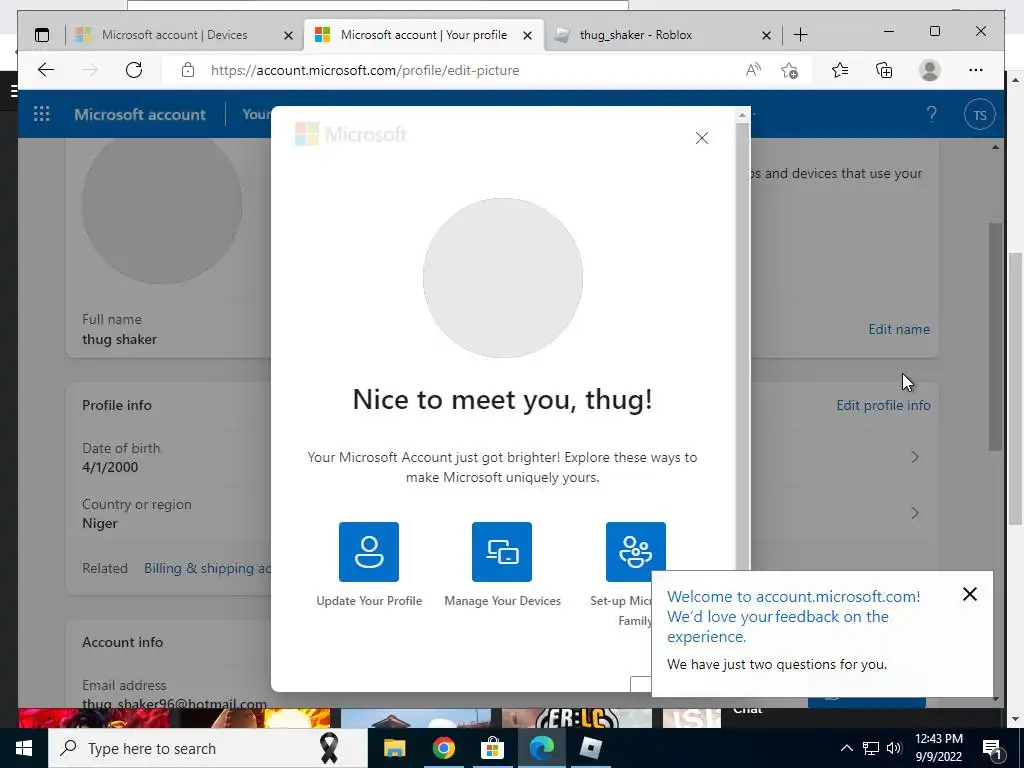The width and height of the screenshot is (1024, 768).
Task: Click the page's vertical scrollbar
Action: (x=995, y=336)
